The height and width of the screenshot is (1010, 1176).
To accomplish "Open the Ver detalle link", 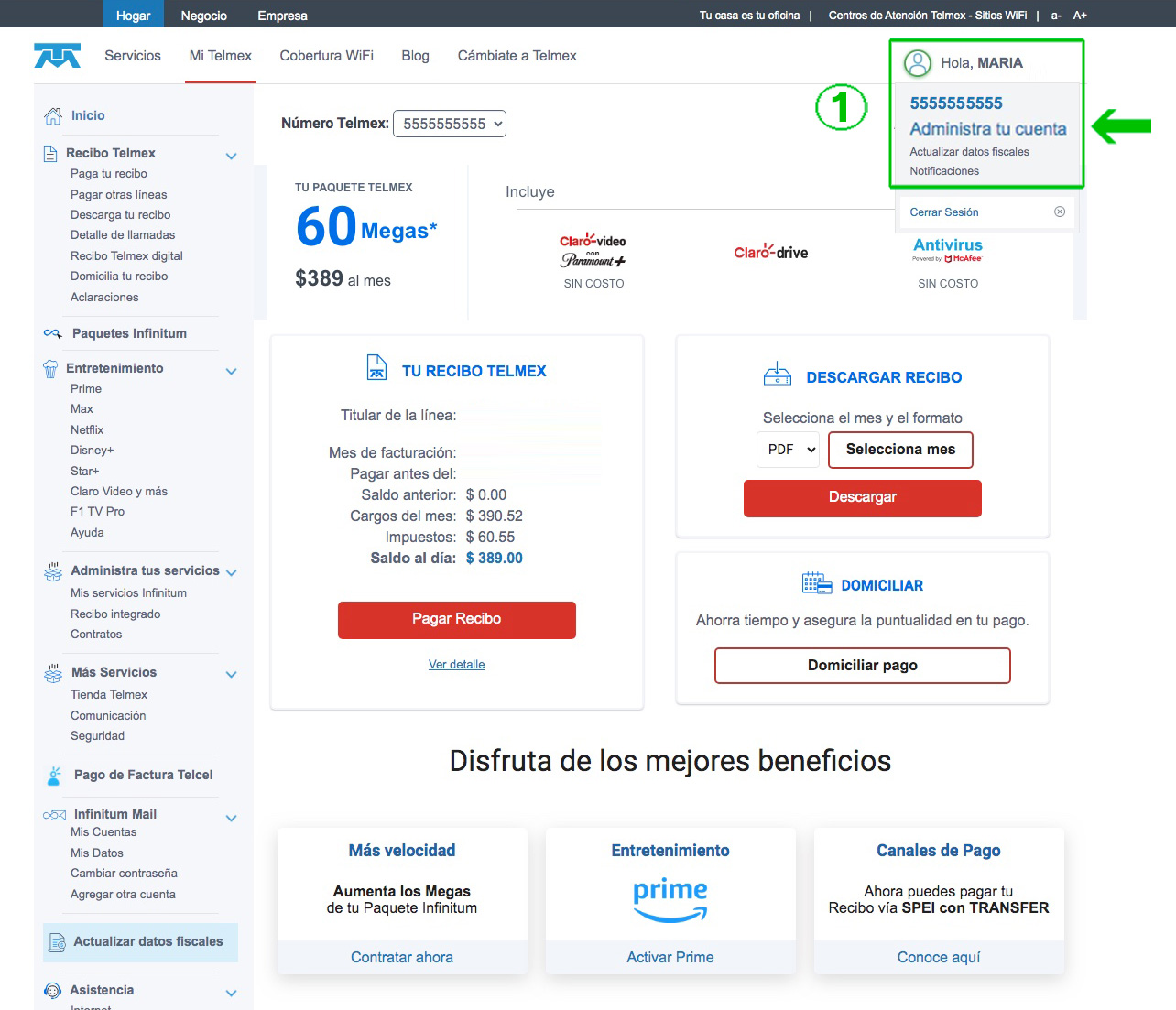I will (x=457, y=665).
